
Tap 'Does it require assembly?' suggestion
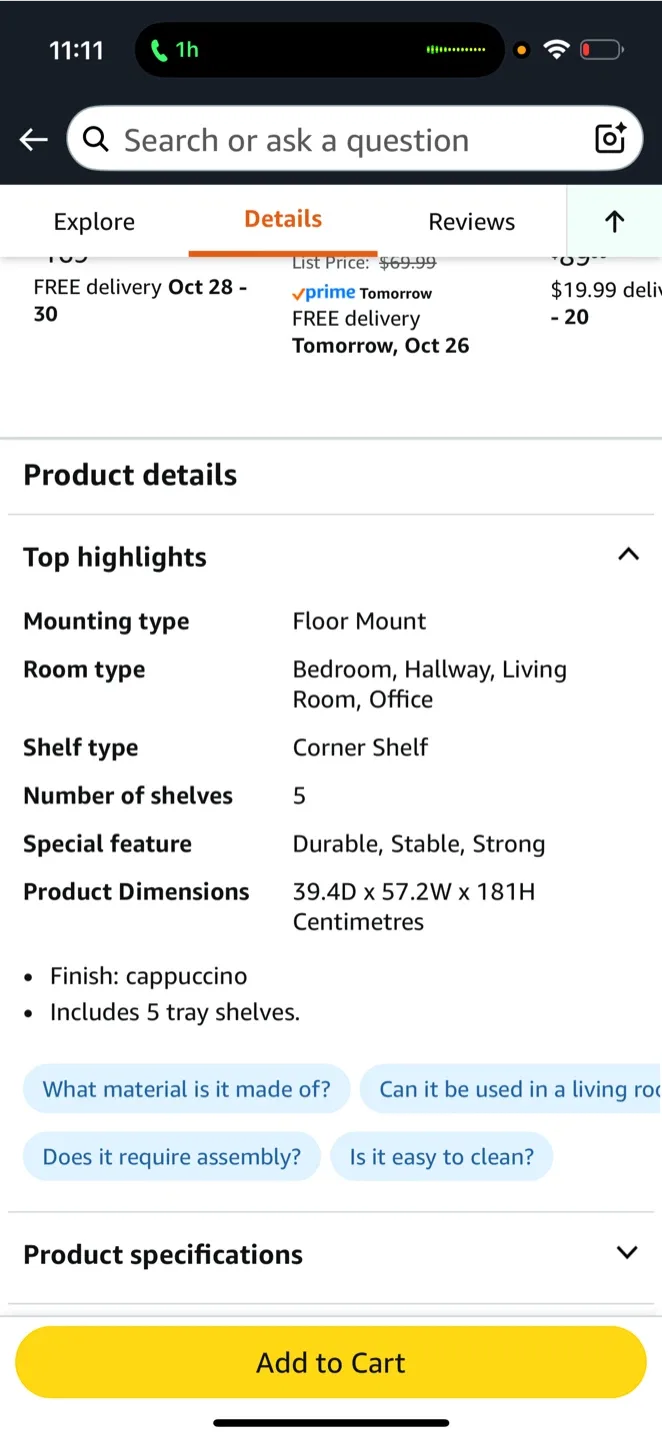pyautogui.click(x=171, y=1156)
